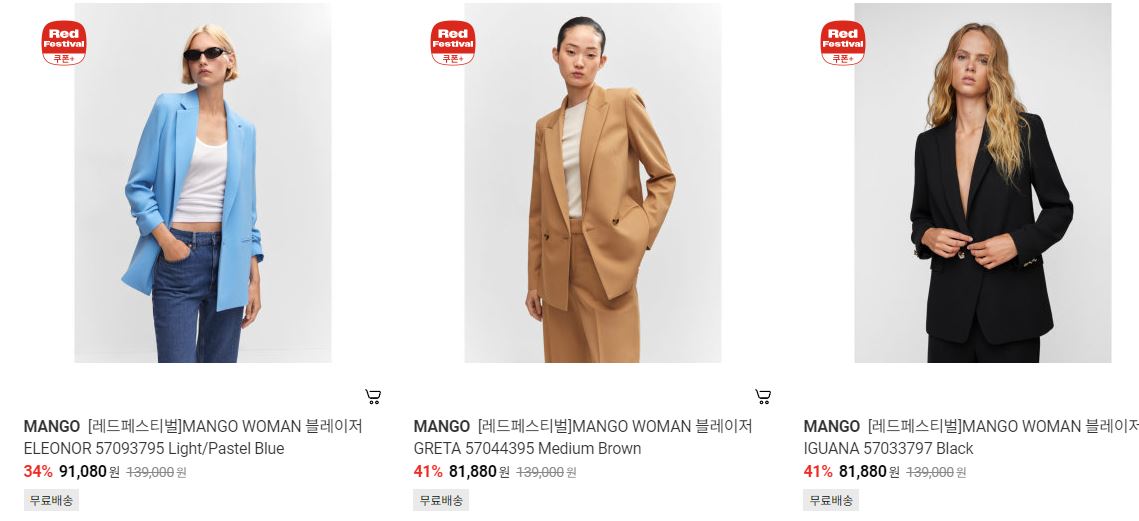Click Red Festival badge on brown blazer
Image resolution: width=1139 pixels, height=521 pixels.
pos(453,43)
